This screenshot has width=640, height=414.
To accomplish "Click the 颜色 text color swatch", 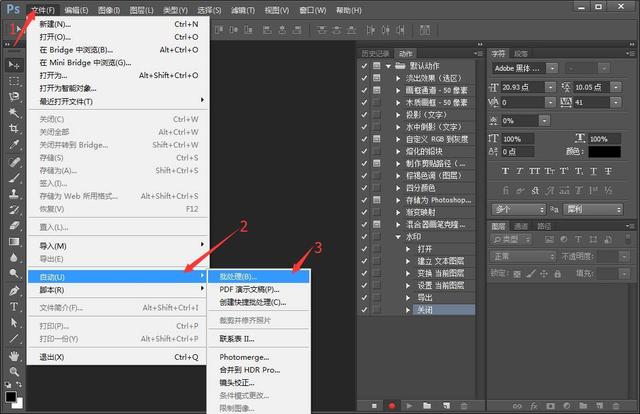I will (x=604, y=151).
